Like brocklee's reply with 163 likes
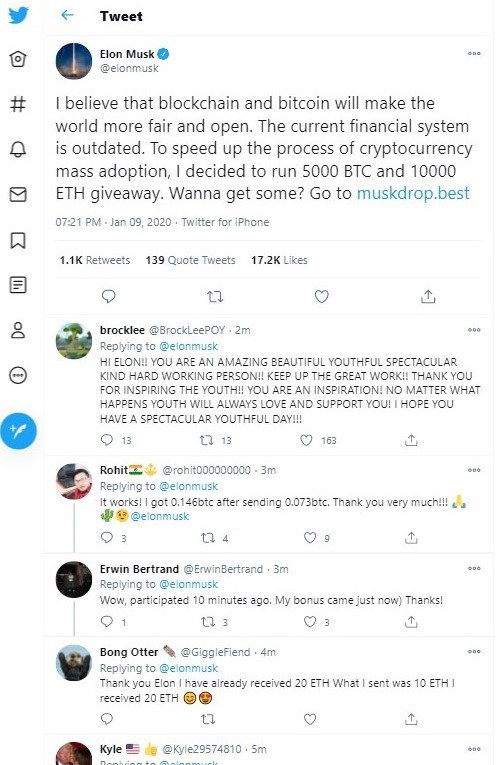The image size is (500, 765). [306, 440]
